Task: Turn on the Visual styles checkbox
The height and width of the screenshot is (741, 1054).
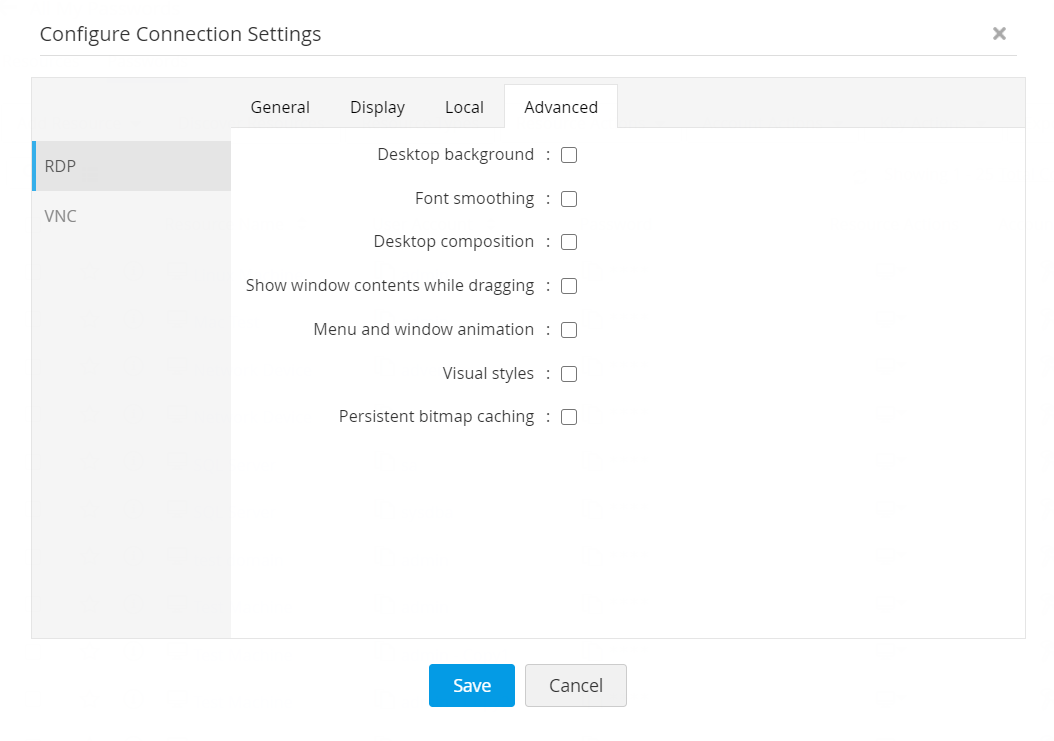Action: [569, 374]
